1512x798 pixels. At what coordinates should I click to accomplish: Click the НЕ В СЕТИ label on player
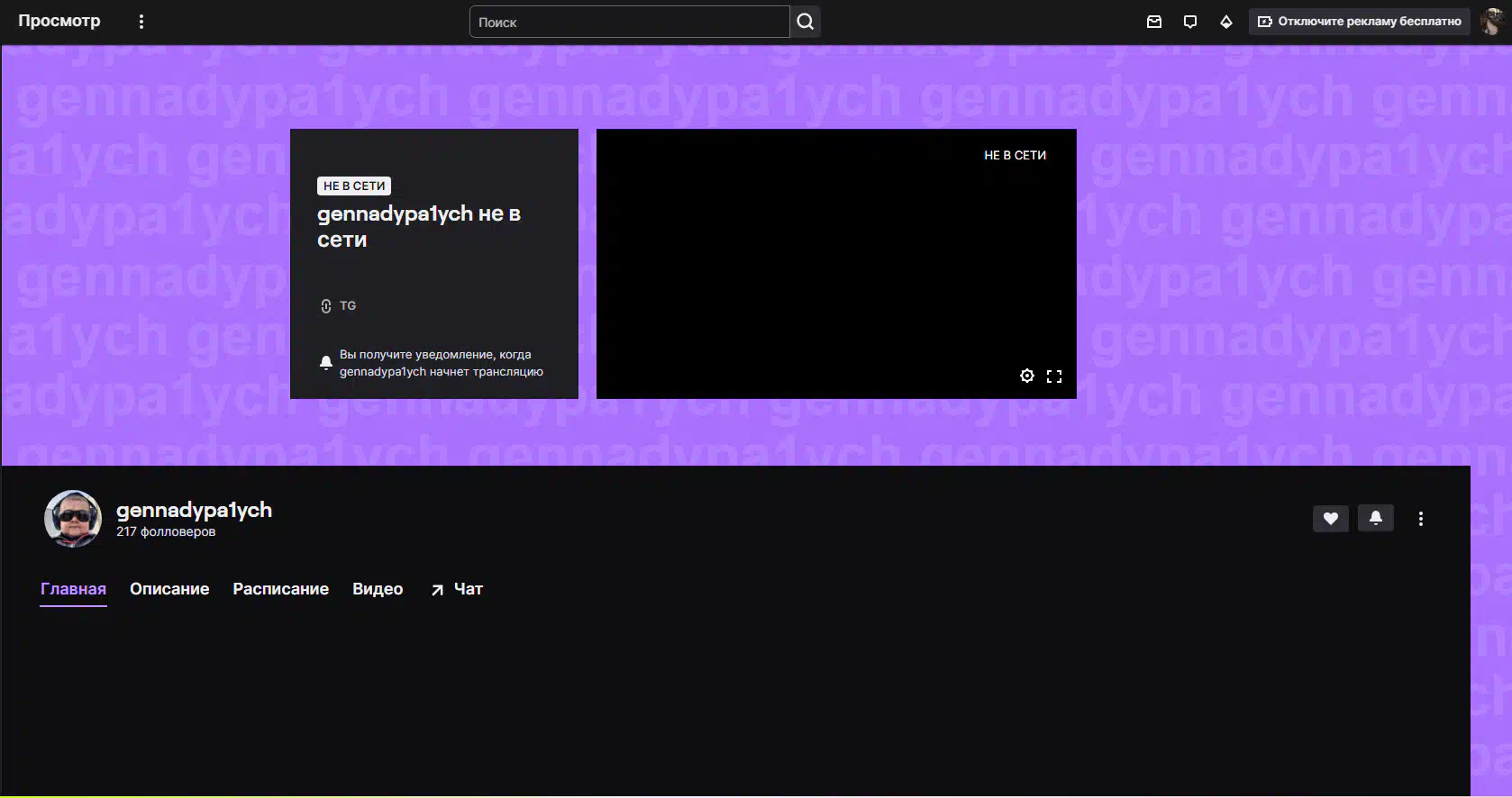click(1015, 155)
